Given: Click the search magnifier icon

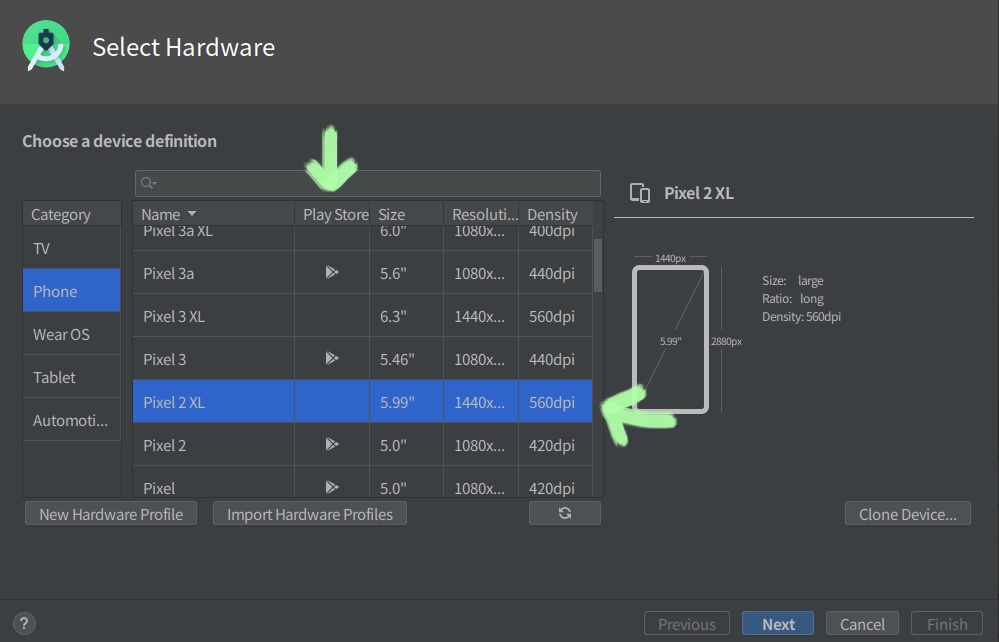Looking at the screenshot, I should coord(148,183).
